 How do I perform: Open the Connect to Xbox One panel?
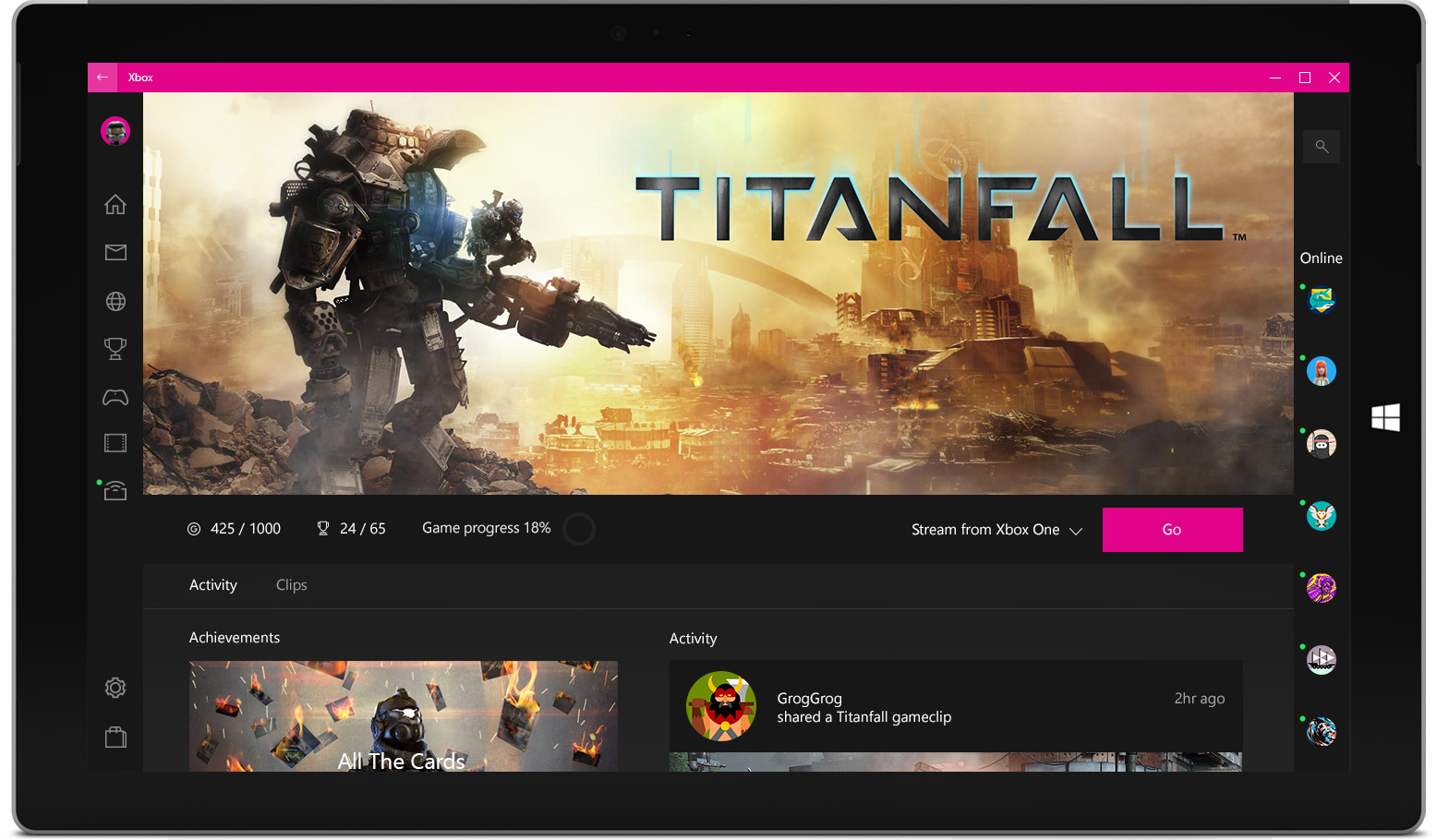(x=115, y=490)
